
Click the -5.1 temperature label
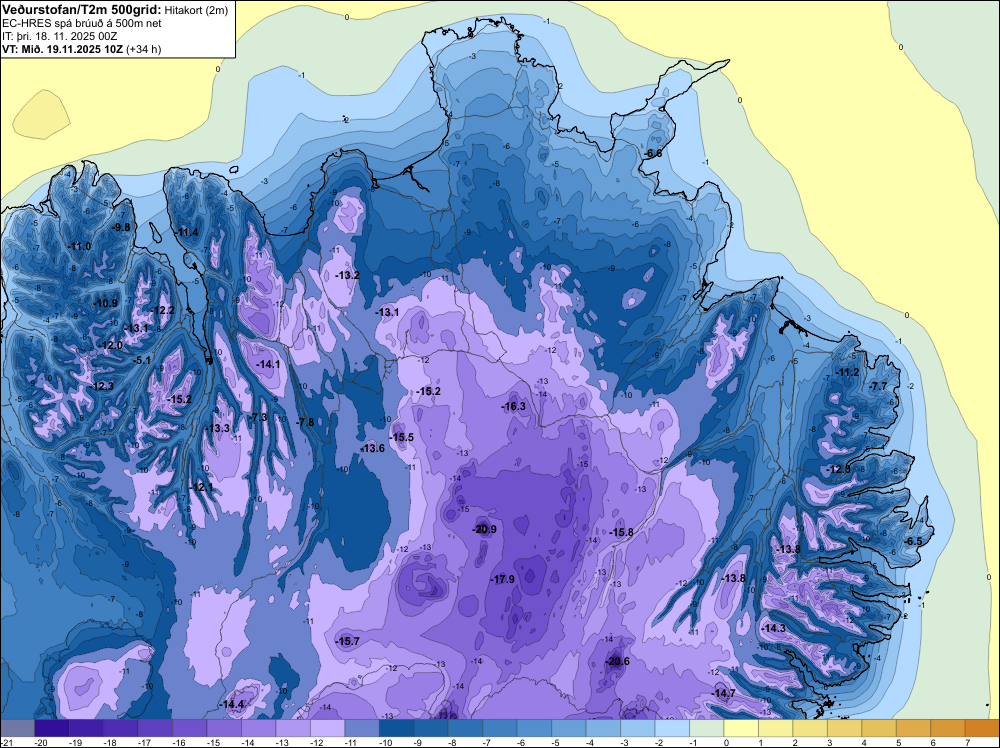pyautogui.click(x=142, y=360)
